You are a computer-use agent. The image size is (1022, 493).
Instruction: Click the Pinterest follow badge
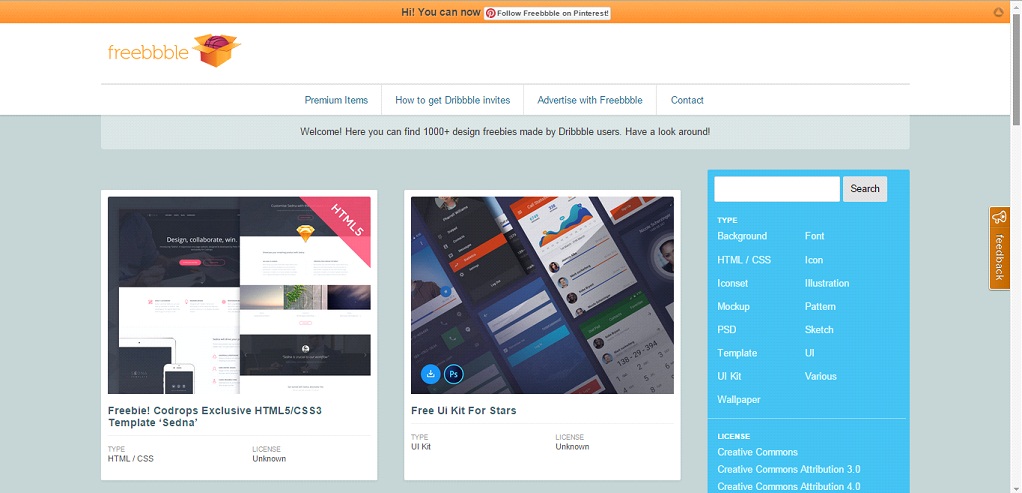(x=547, y=13)
